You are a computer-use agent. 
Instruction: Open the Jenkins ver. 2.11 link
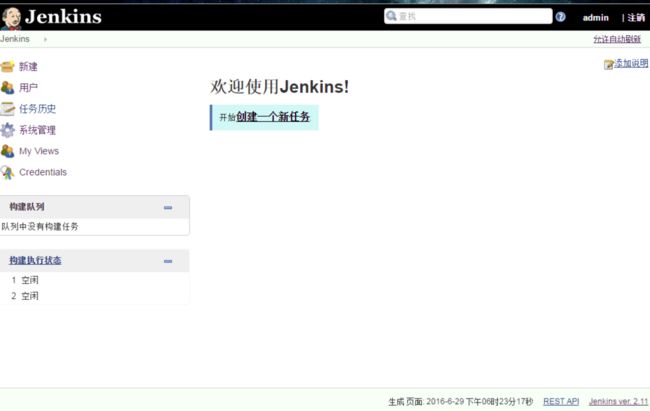pyautogui.click(x=618, y=401)
